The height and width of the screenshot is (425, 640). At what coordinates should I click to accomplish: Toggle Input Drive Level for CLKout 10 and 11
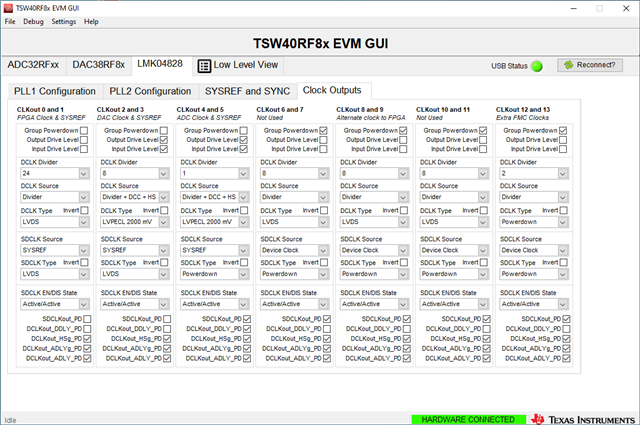[483, 149]
